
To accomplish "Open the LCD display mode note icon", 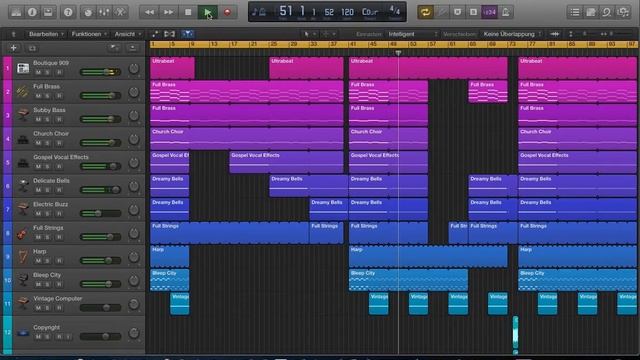I will (260, 12).
